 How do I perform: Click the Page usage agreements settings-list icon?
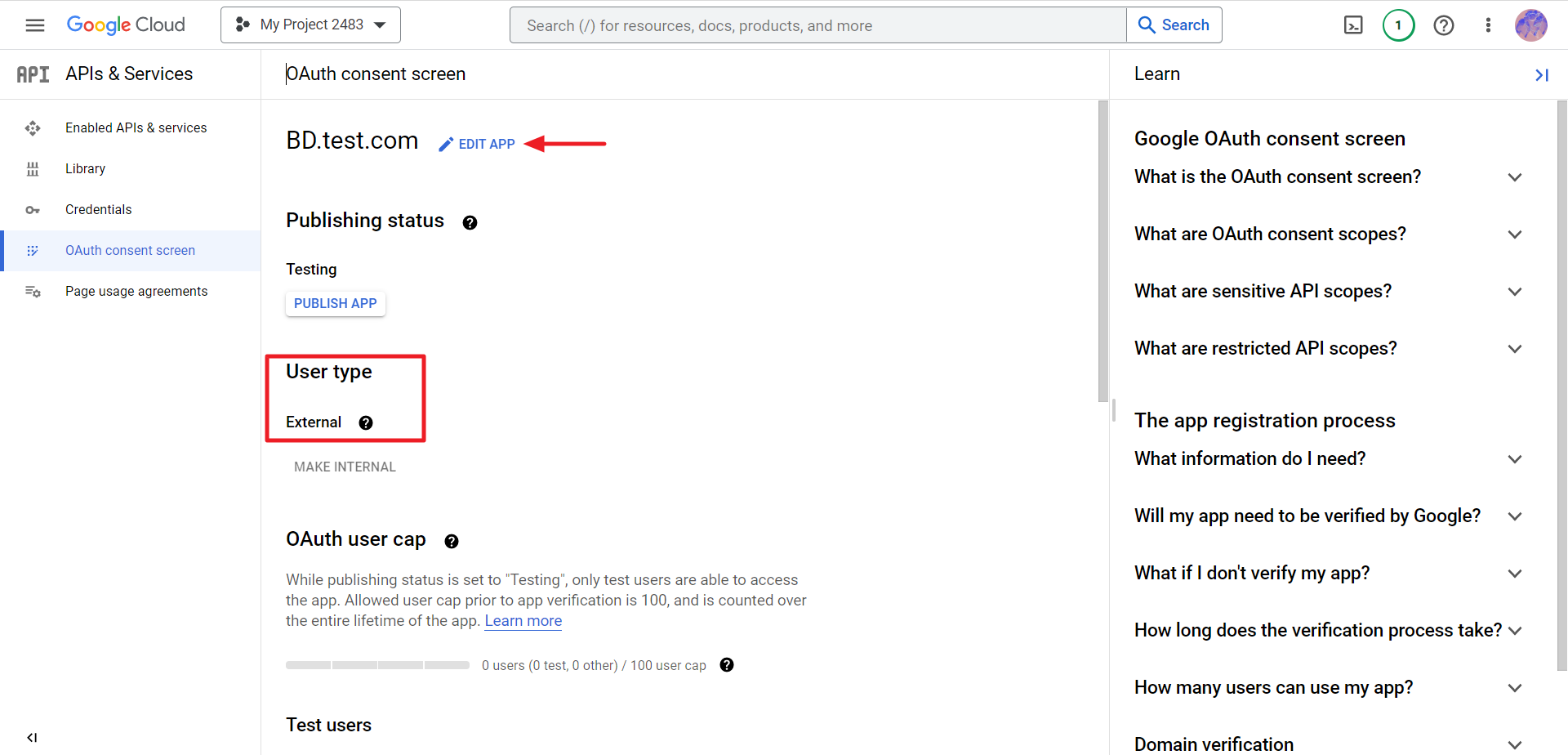pyautogui.click(x=33, y=292)
